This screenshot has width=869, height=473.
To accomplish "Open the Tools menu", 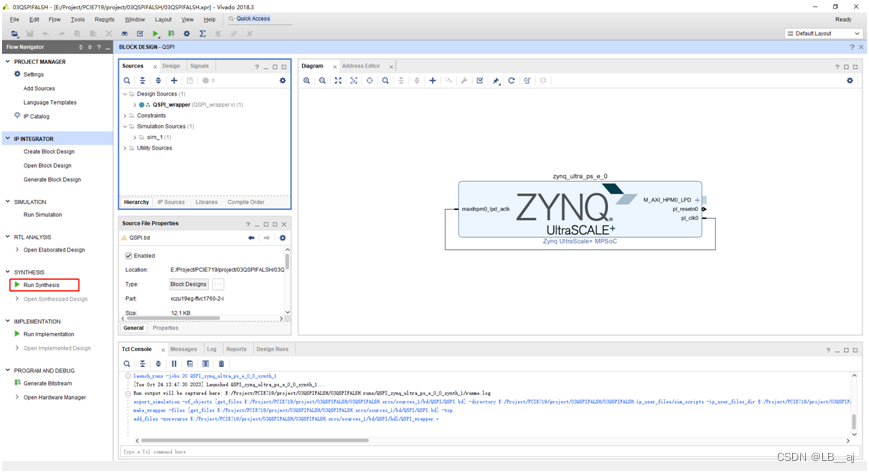I will pyautogui.click(x=78, y=19).
